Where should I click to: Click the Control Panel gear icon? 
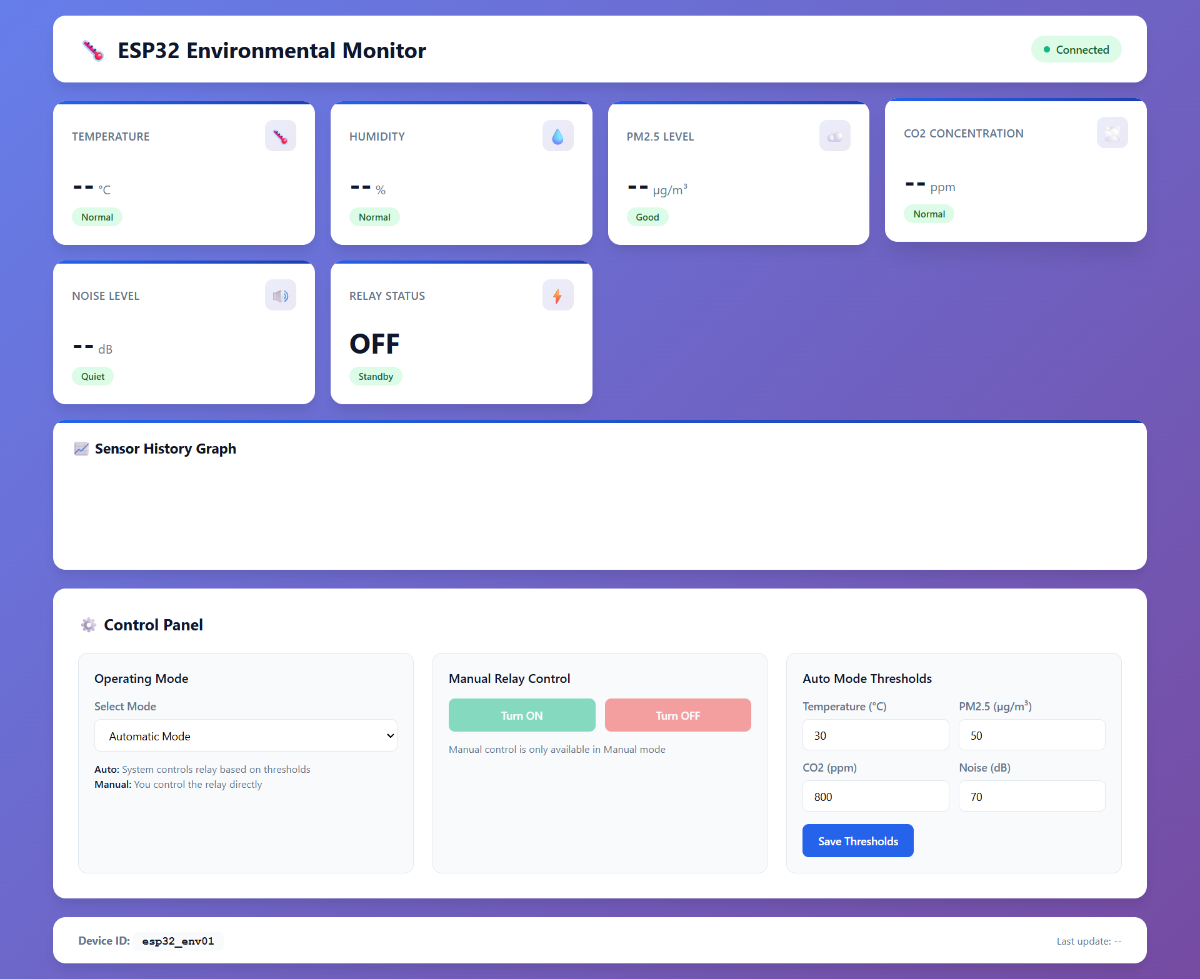(88, 625)
